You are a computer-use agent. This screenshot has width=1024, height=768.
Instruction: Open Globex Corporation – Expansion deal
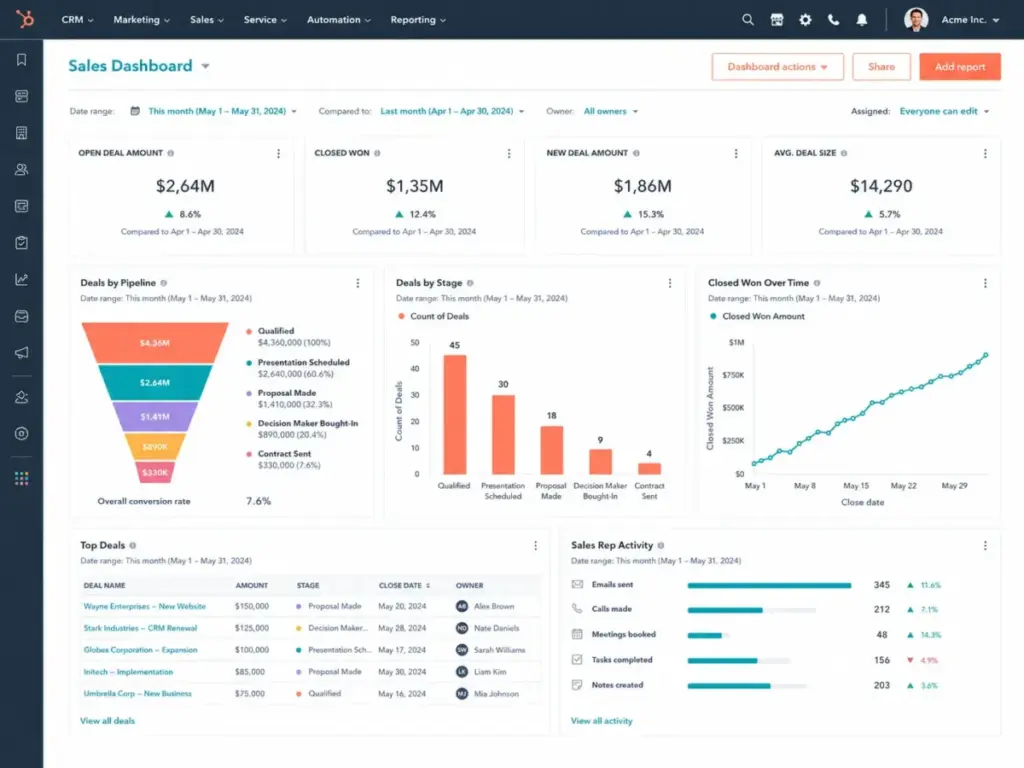point(140,650)
